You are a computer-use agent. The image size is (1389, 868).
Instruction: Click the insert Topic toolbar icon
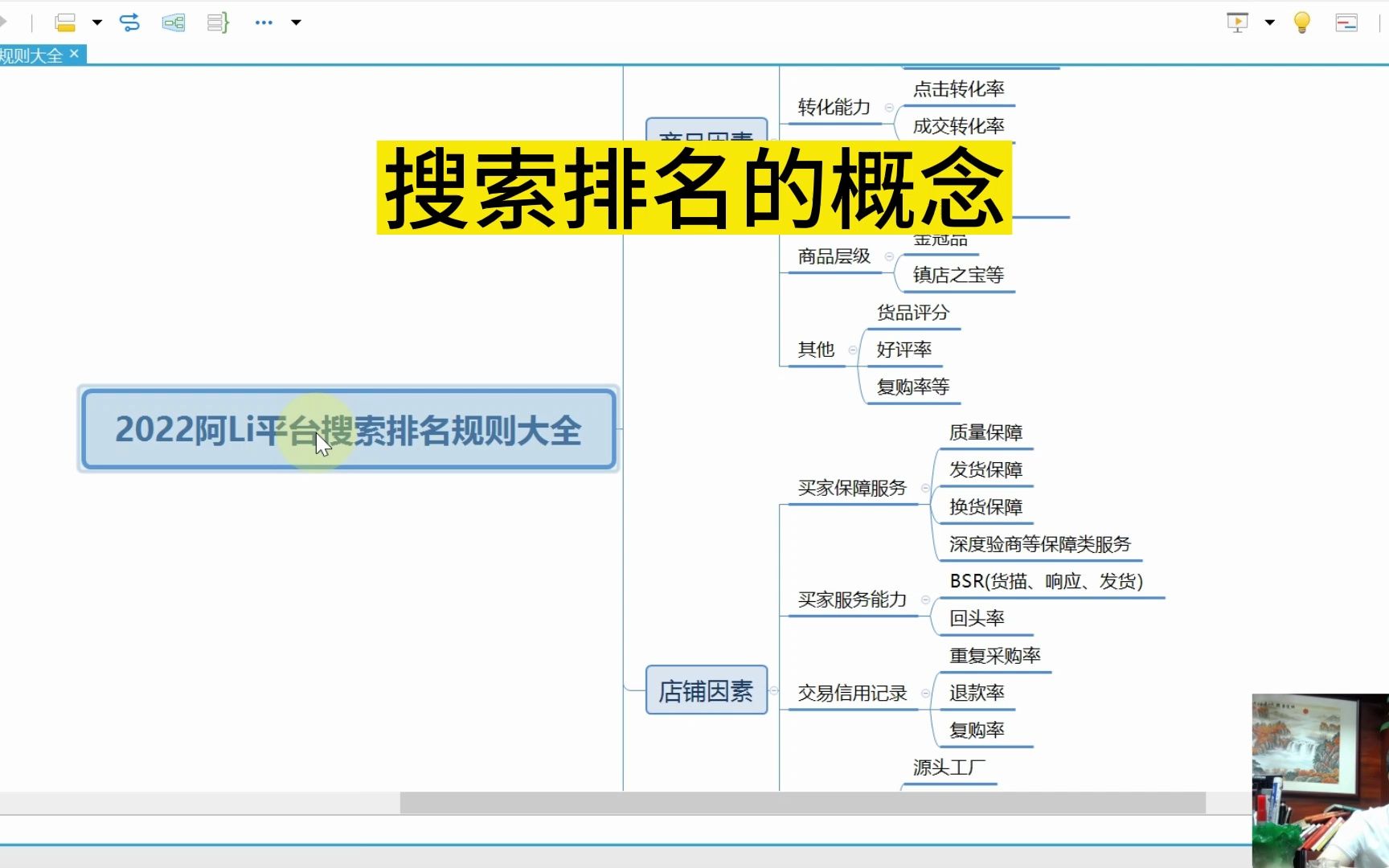pyautogui.click(x=65, y=23)
